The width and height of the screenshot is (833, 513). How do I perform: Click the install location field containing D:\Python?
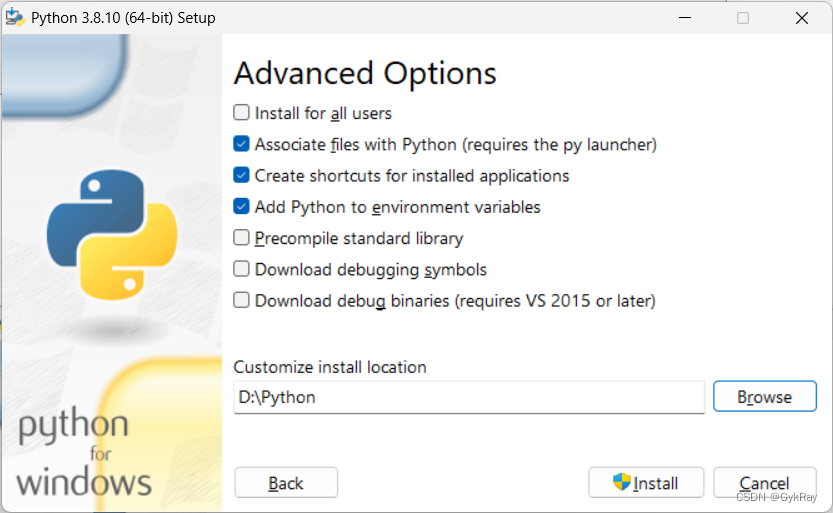click(469, 397)
